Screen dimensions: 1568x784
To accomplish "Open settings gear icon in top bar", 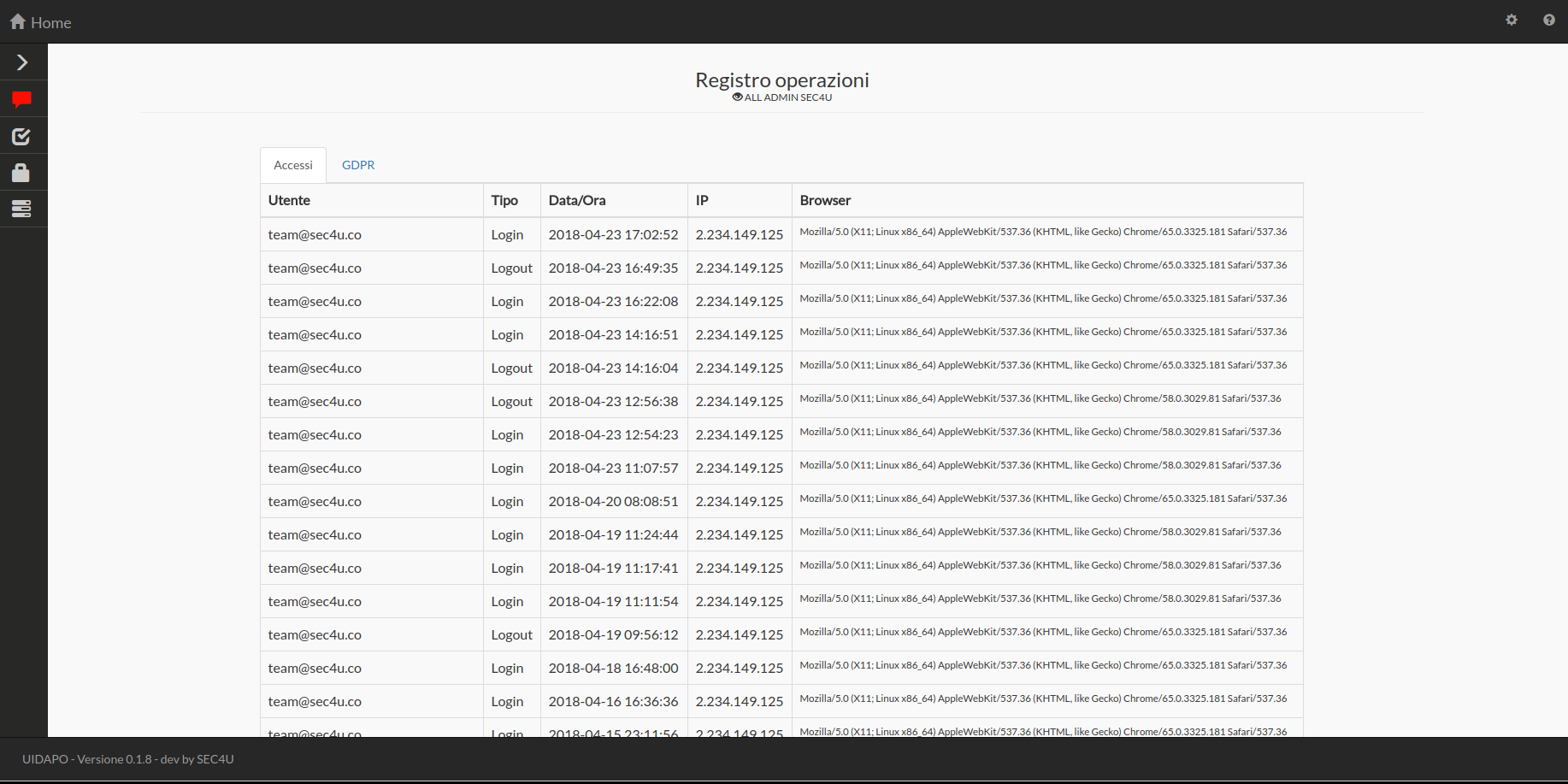I will [1512, 20].
